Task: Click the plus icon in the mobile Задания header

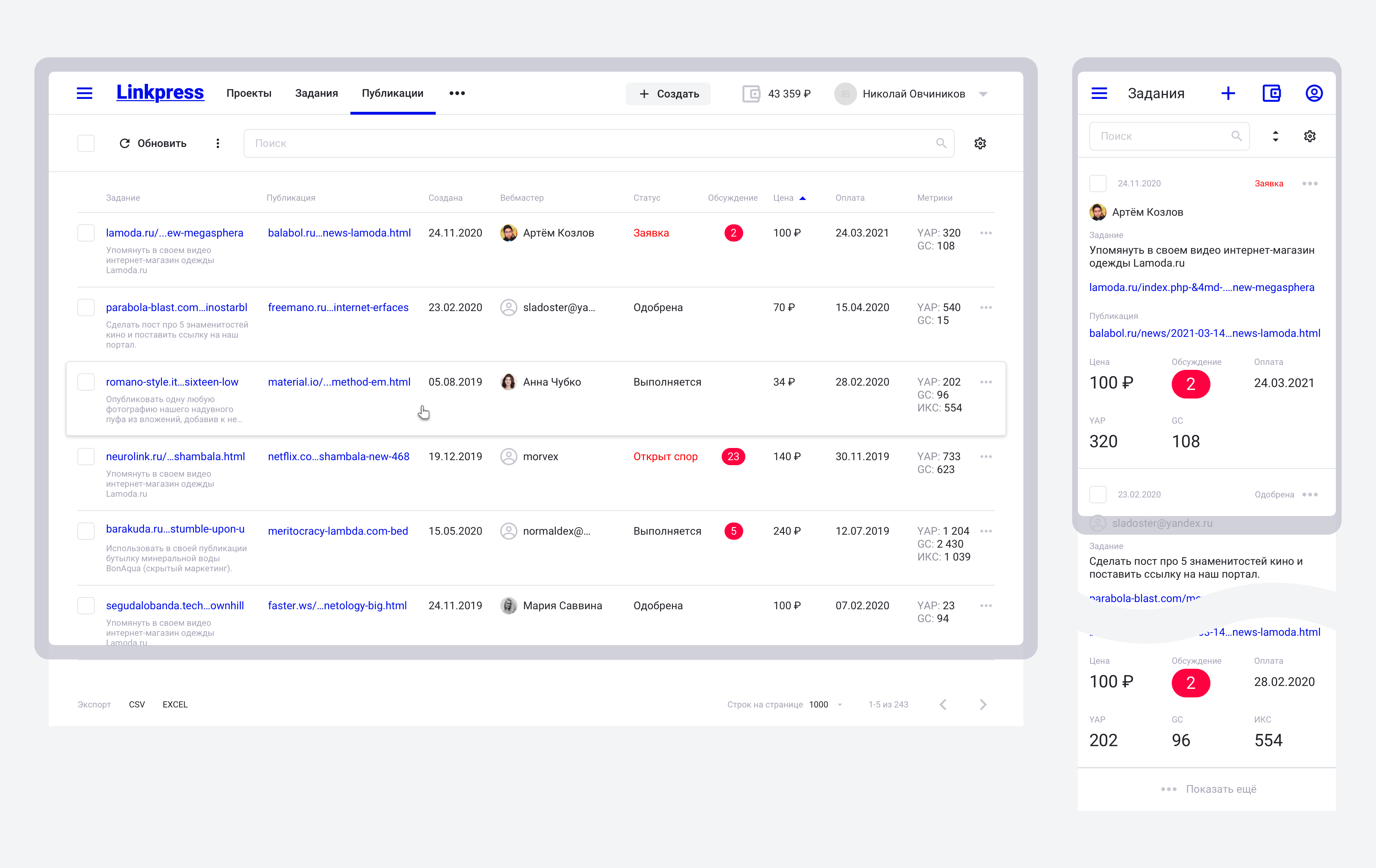Action: [x=1228, y=93]
